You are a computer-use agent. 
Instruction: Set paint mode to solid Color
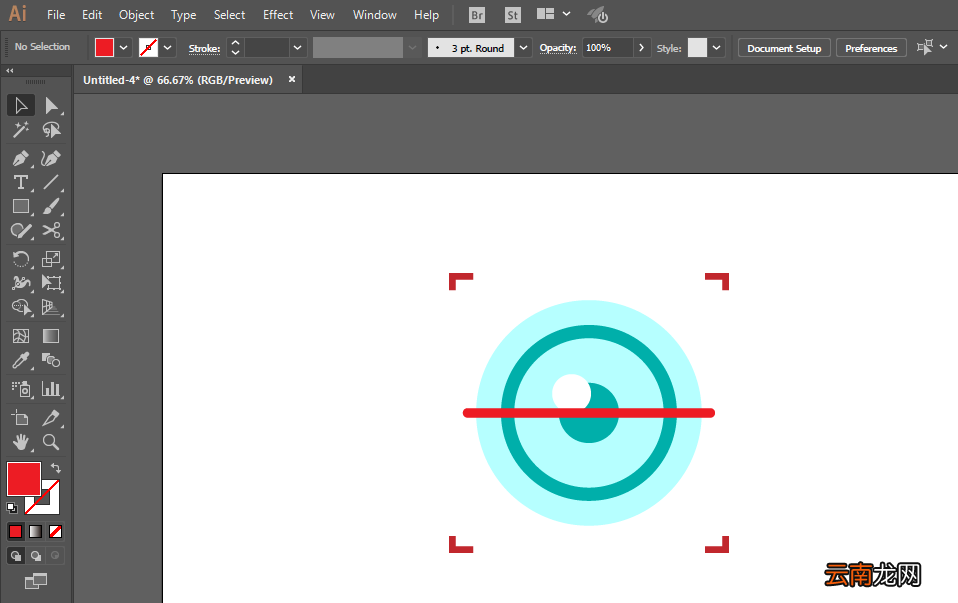pyautogui.click(x=16, y=532)
